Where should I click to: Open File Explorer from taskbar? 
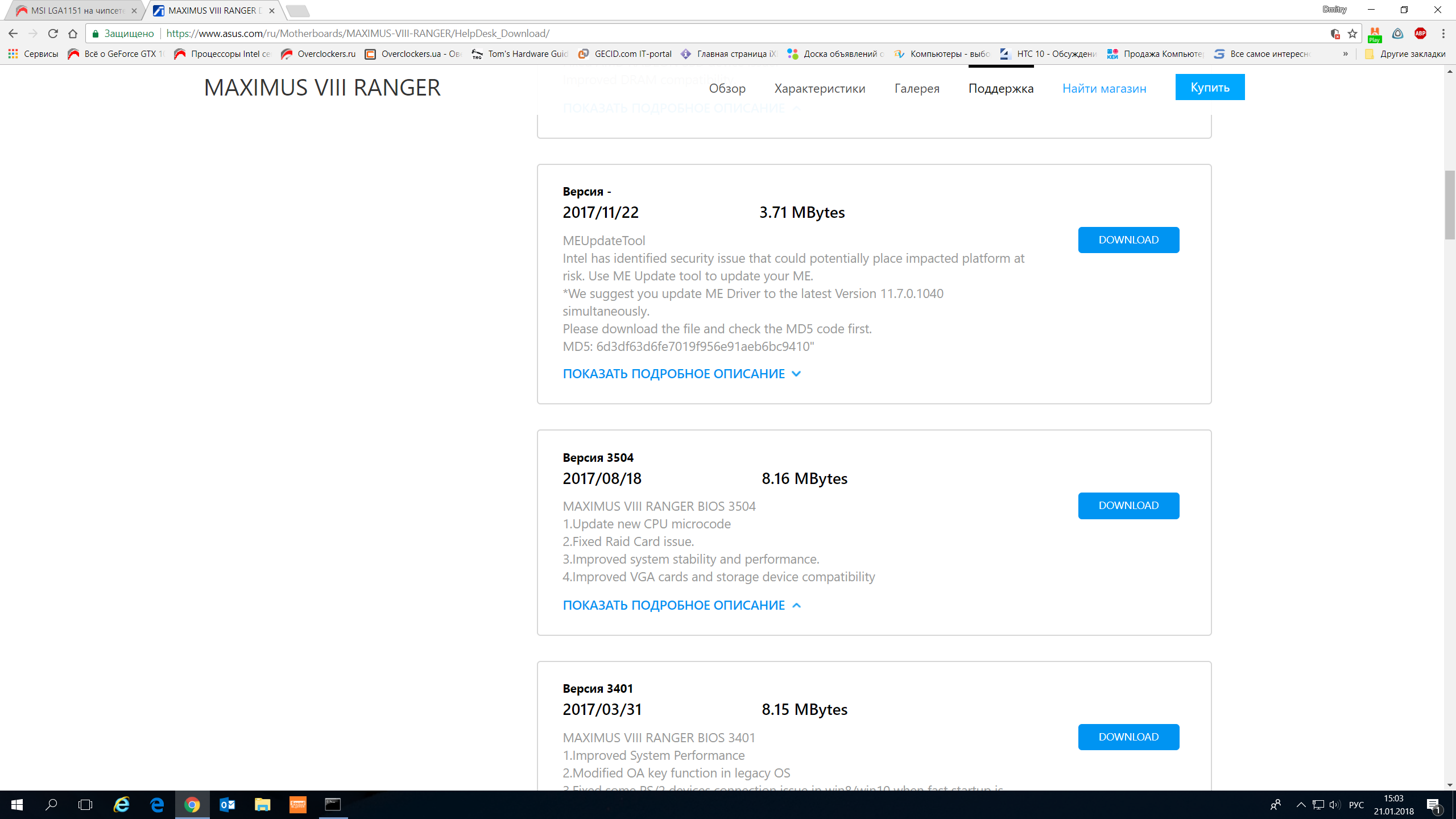pos(262,805)
